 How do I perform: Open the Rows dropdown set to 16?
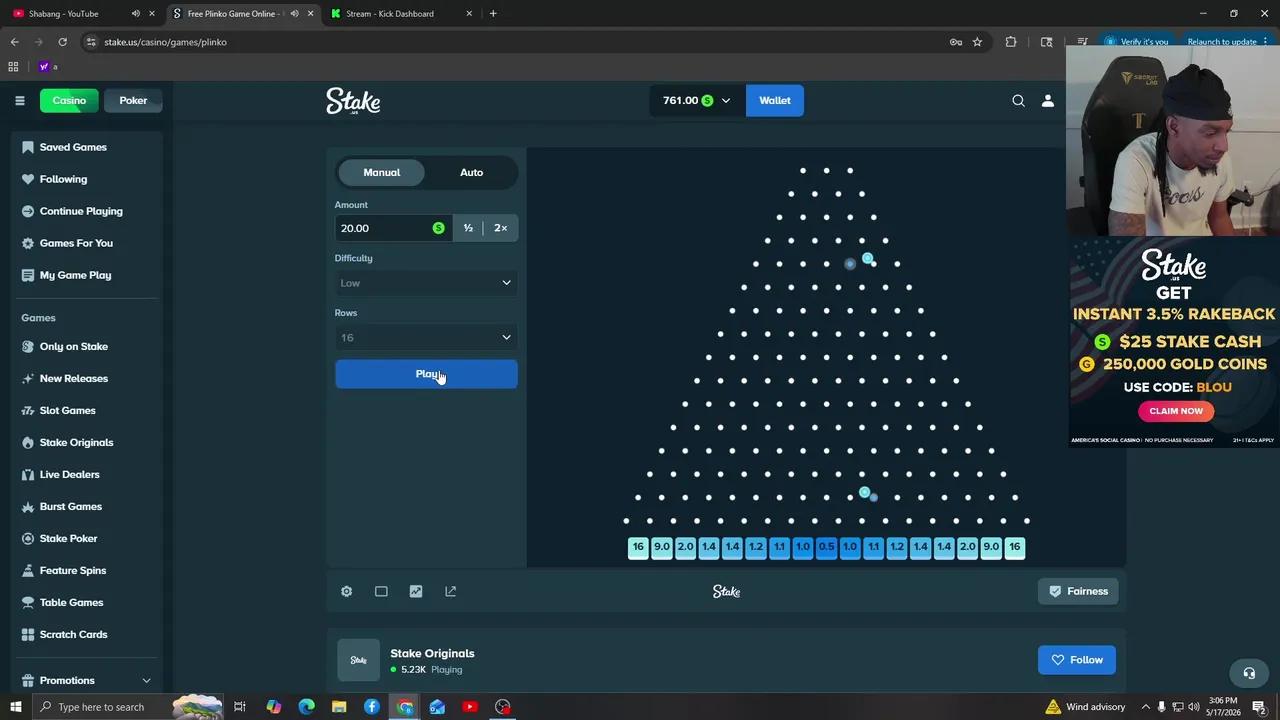pyautogui.click(x=426, y=338)
